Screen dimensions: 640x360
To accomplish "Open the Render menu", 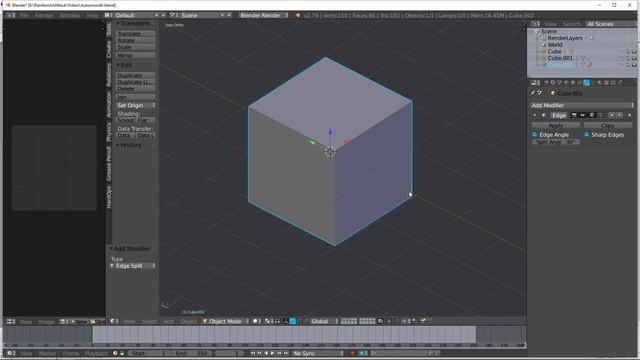I will point(44,15).
